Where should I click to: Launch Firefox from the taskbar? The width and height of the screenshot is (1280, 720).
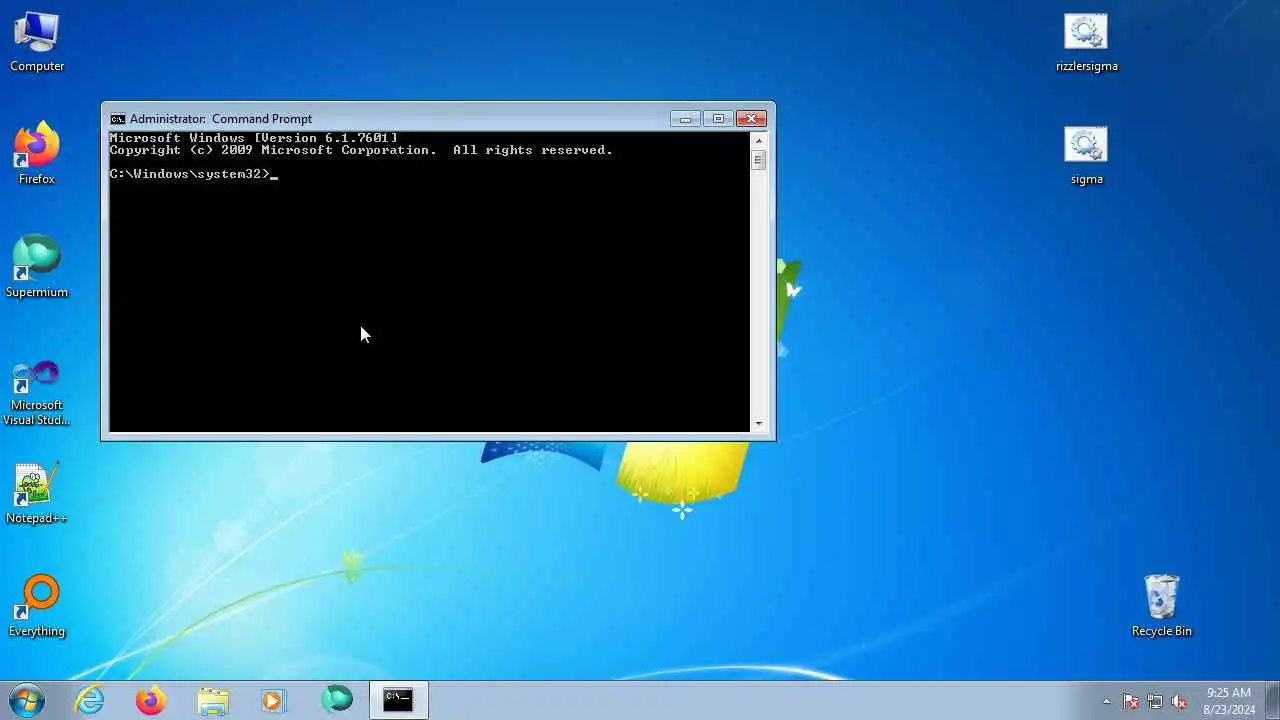151,701
